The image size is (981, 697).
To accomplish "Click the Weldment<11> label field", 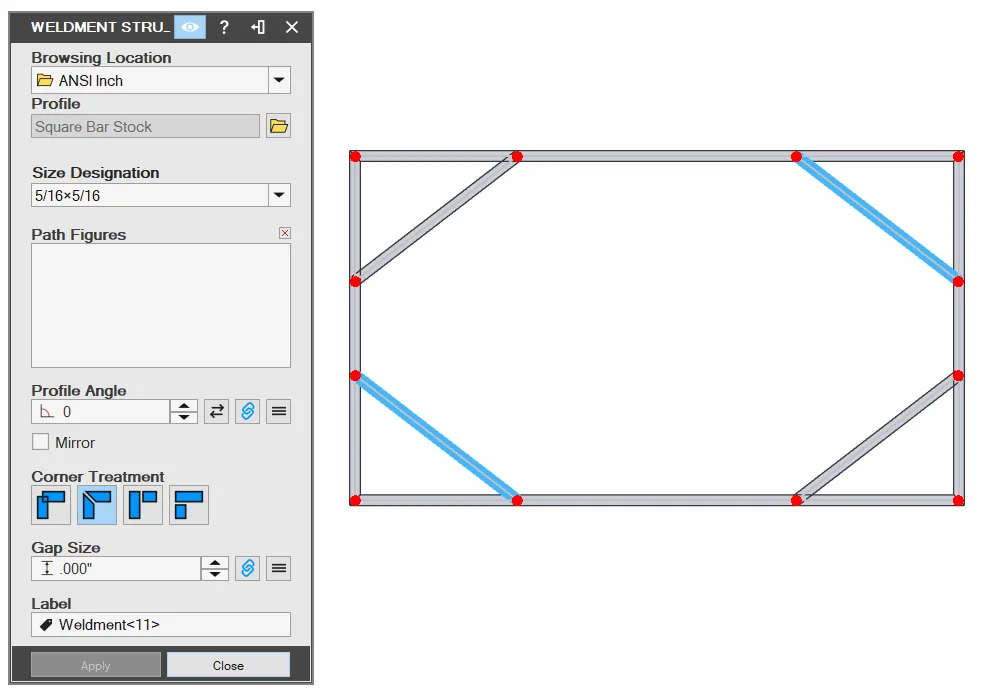I will (161, 624).
